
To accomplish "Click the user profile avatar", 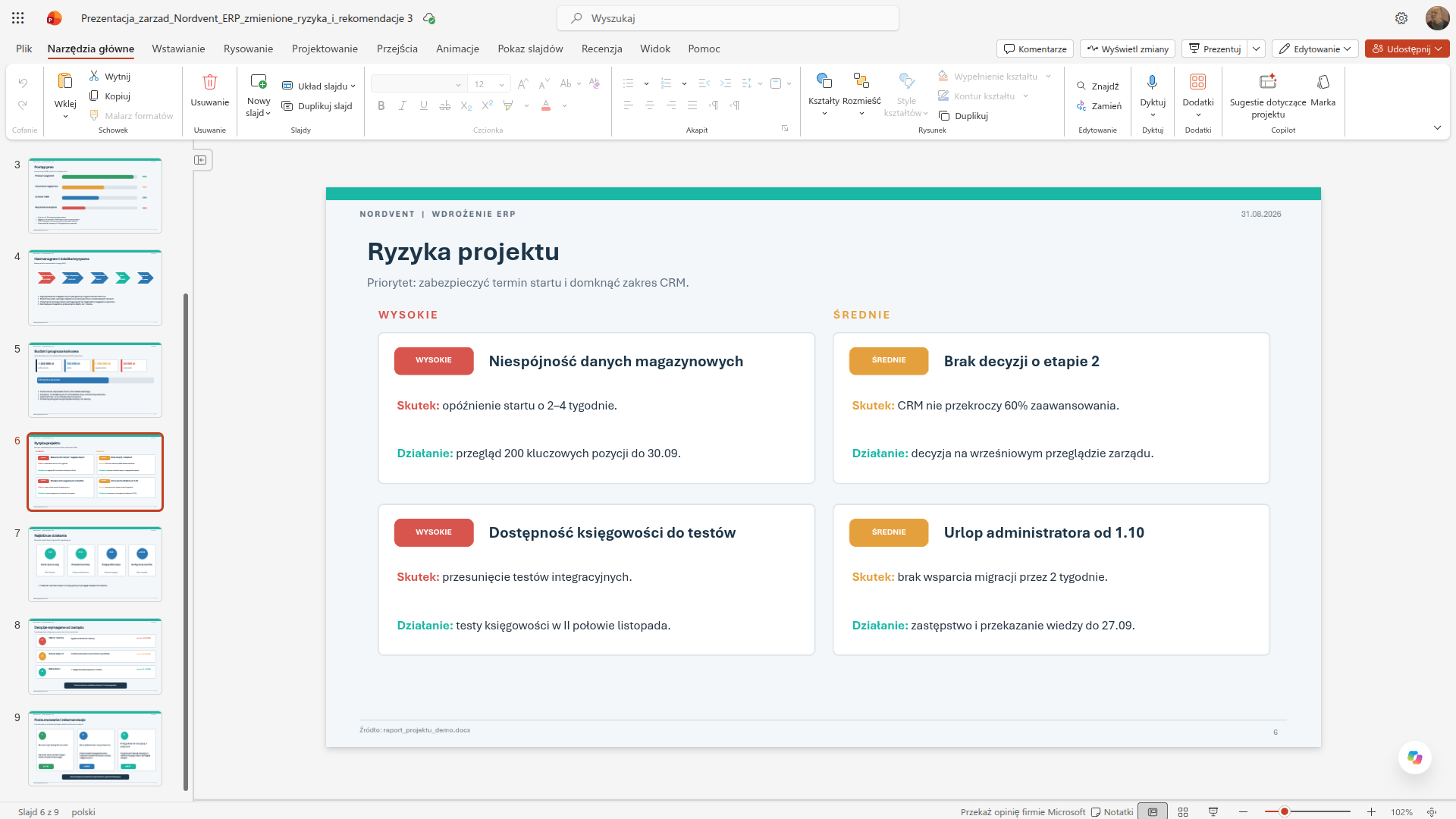I will (x=1437, y=18).
